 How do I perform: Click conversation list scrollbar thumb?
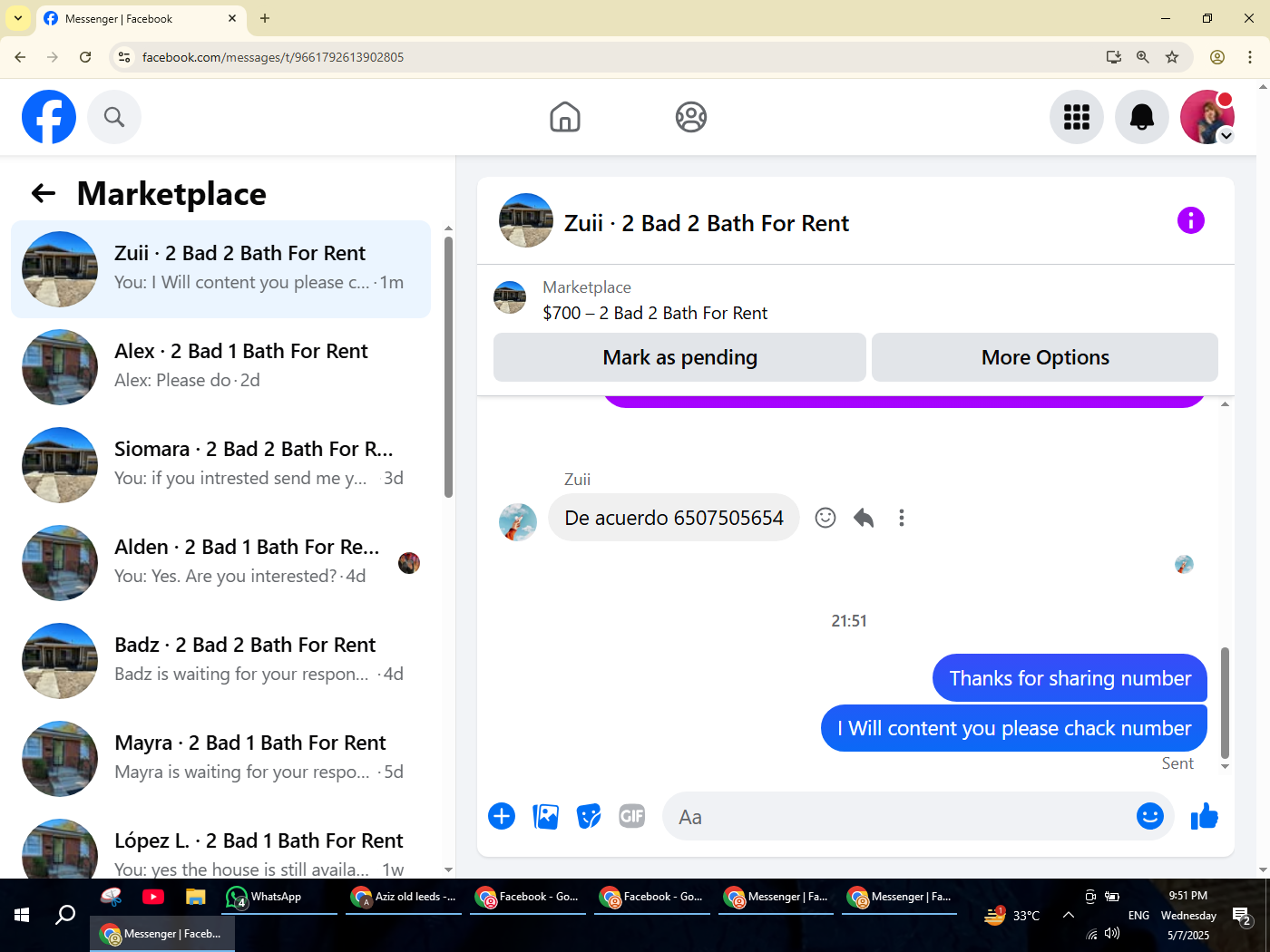pyautogui.click(x=448, y=367)
